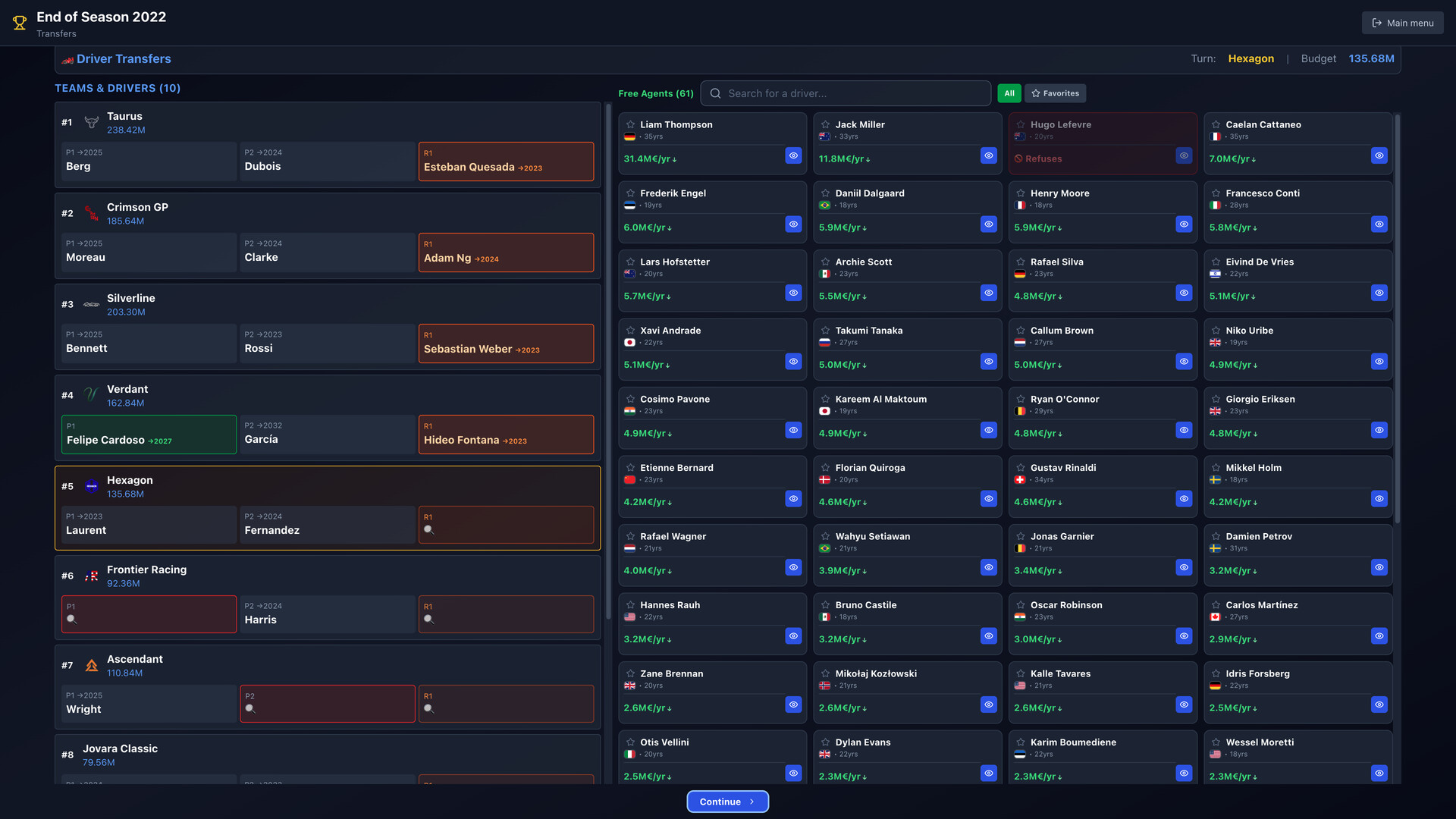
Task: Favorite Frederik Engel with the star
Action: tap(630, 193)
